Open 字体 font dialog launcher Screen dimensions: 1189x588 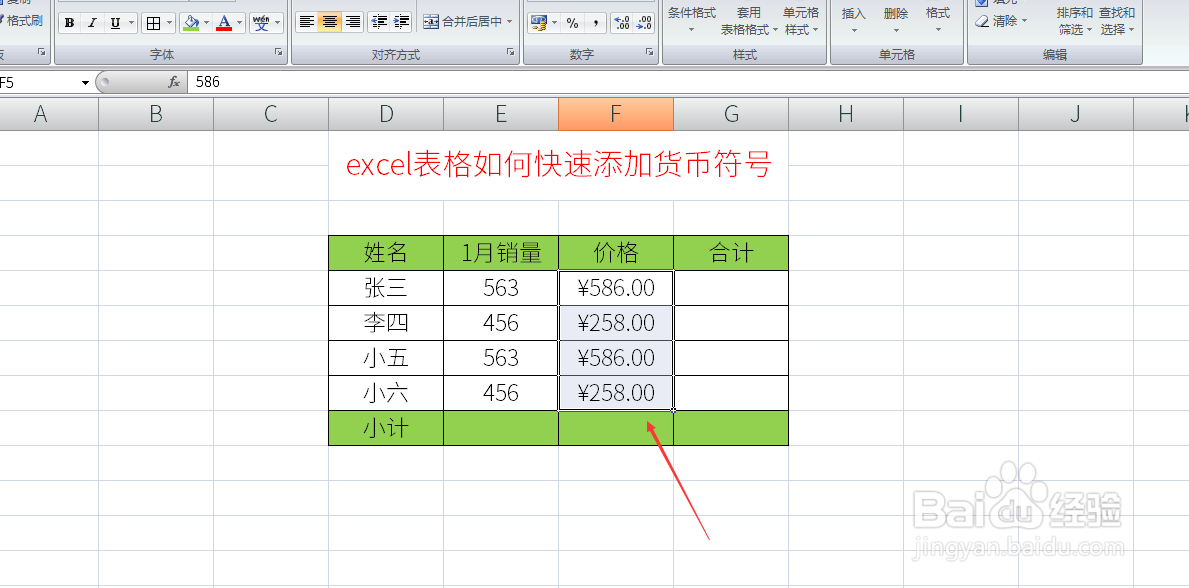tap(278, 53)
